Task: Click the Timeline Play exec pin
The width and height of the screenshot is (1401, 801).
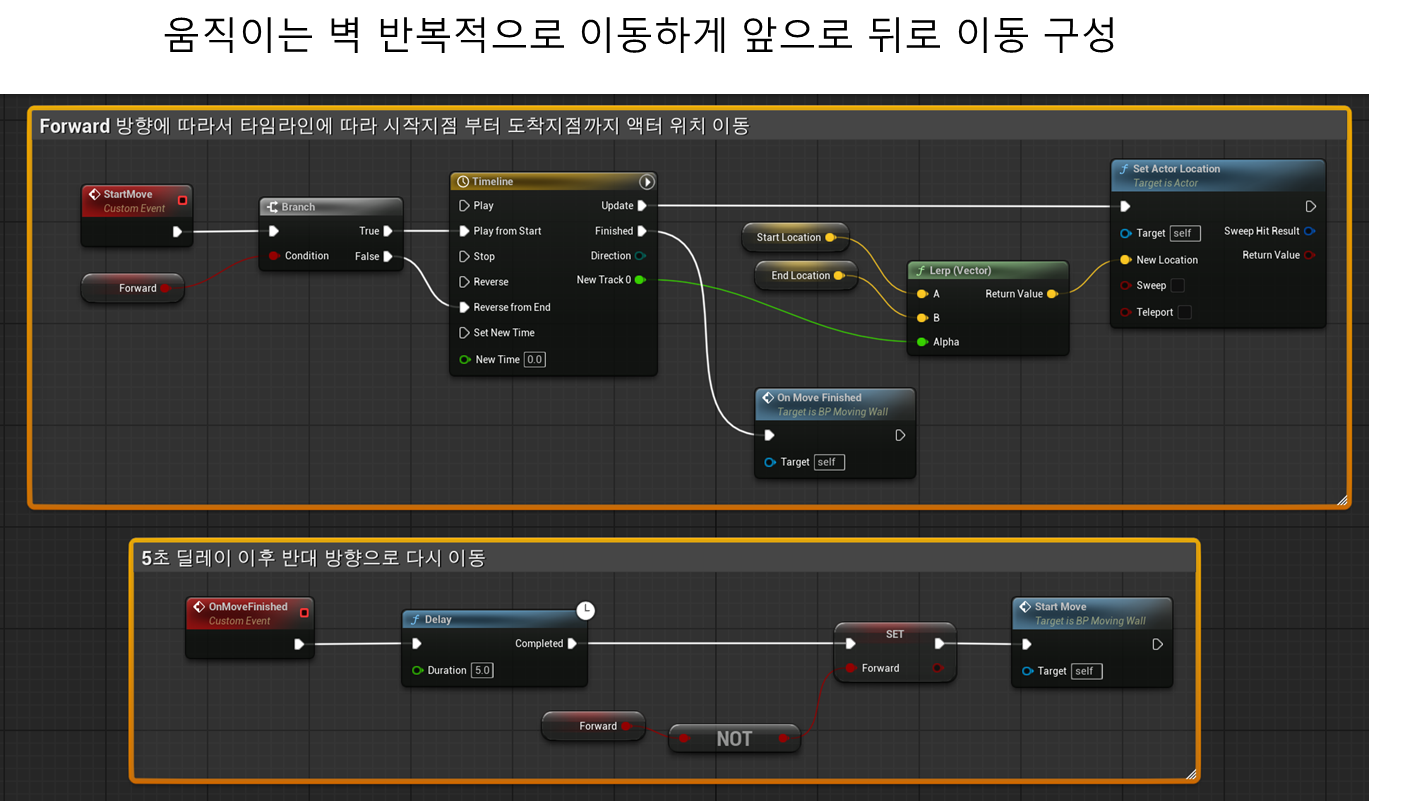Action: click(464, 206)
